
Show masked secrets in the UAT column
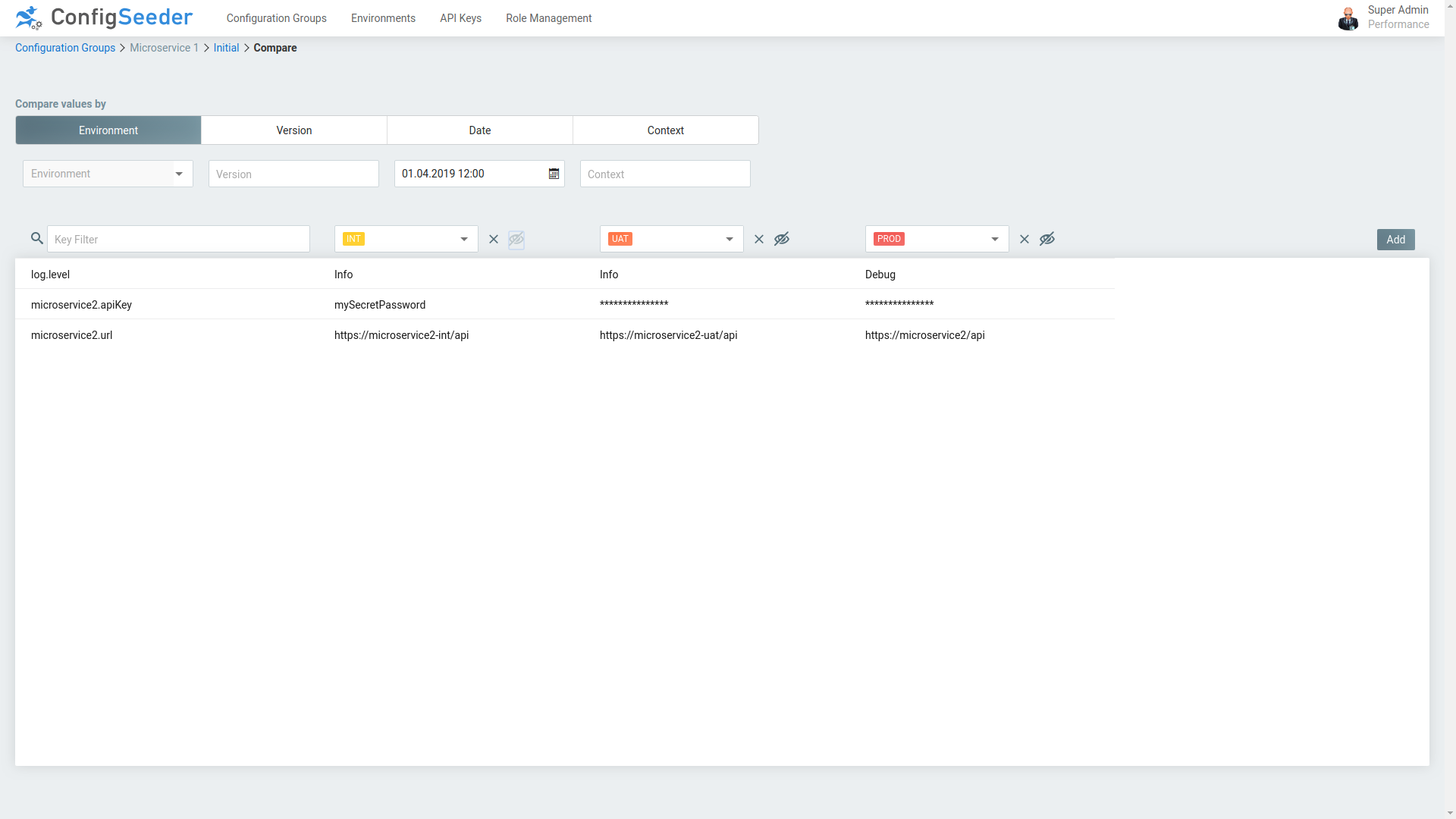pyautogui.click(x=782, y=239)
